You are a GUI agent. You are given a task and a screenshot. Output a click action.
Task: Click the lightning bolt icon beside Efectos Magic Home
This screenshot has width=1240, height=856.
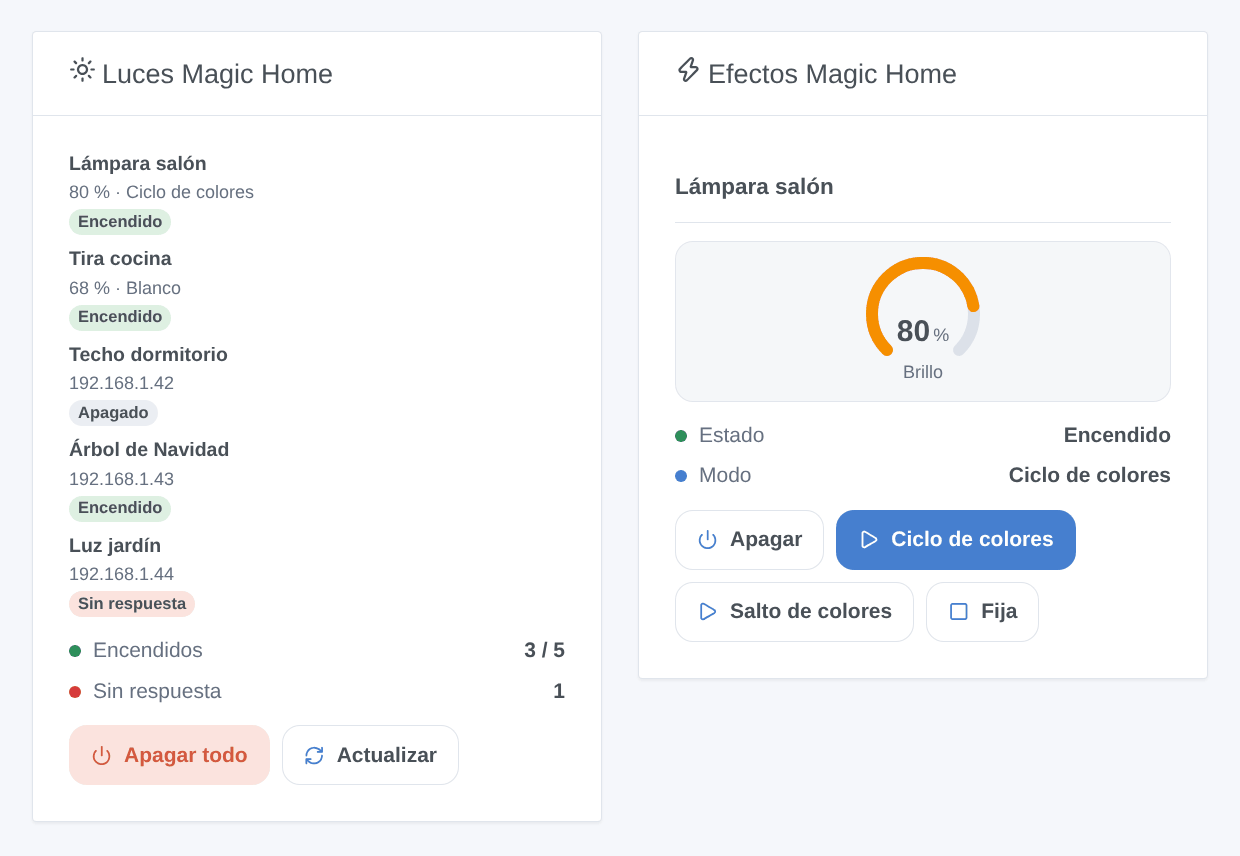(688, 70)
